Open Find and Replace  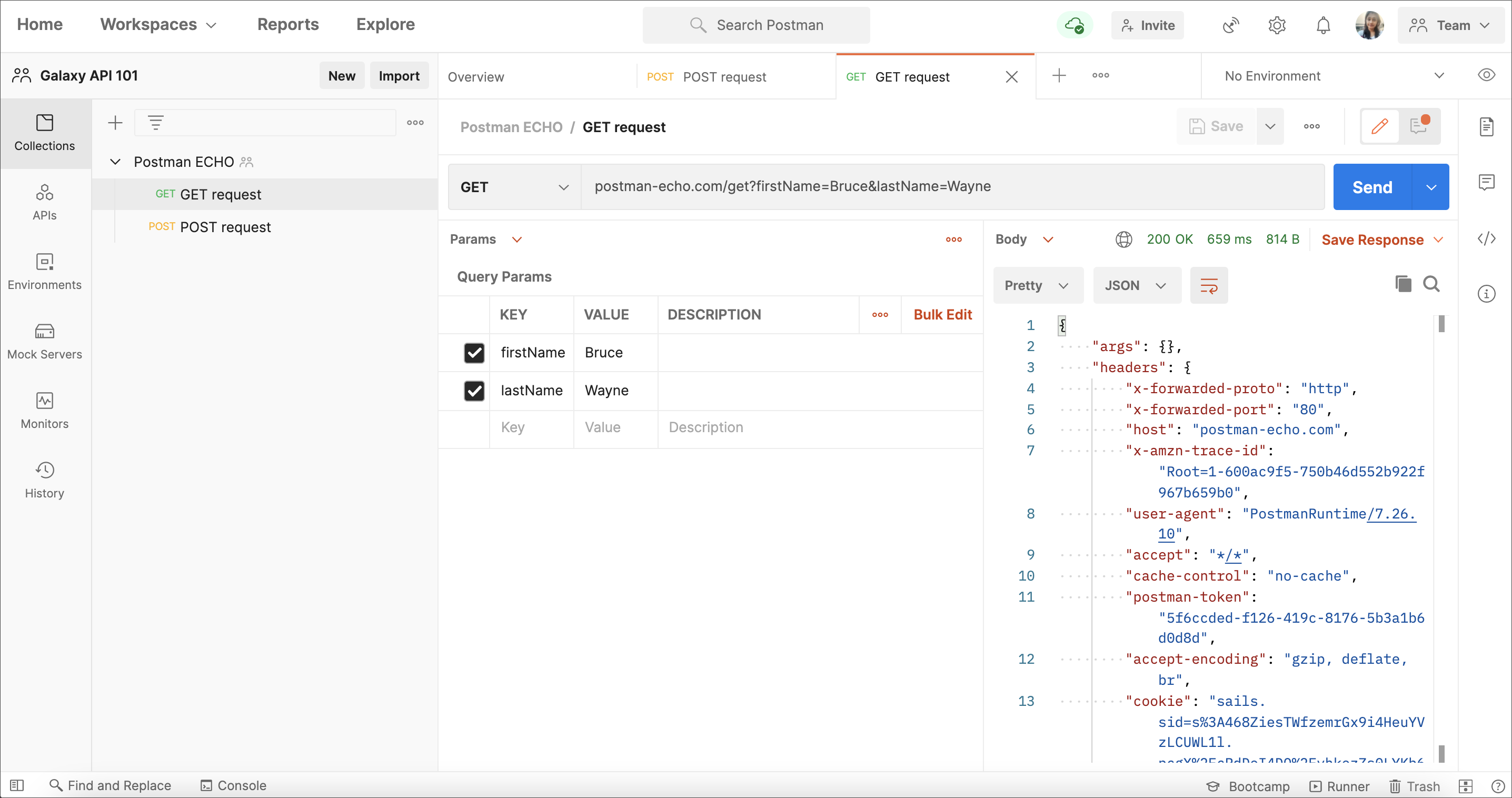tap(111, 785)
